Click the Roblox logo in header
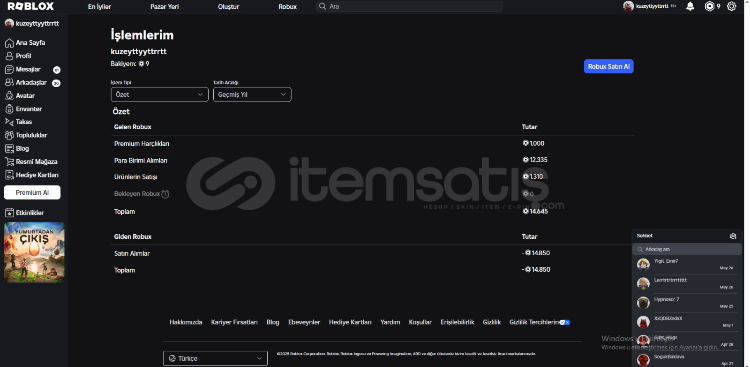 click(31, 6)
